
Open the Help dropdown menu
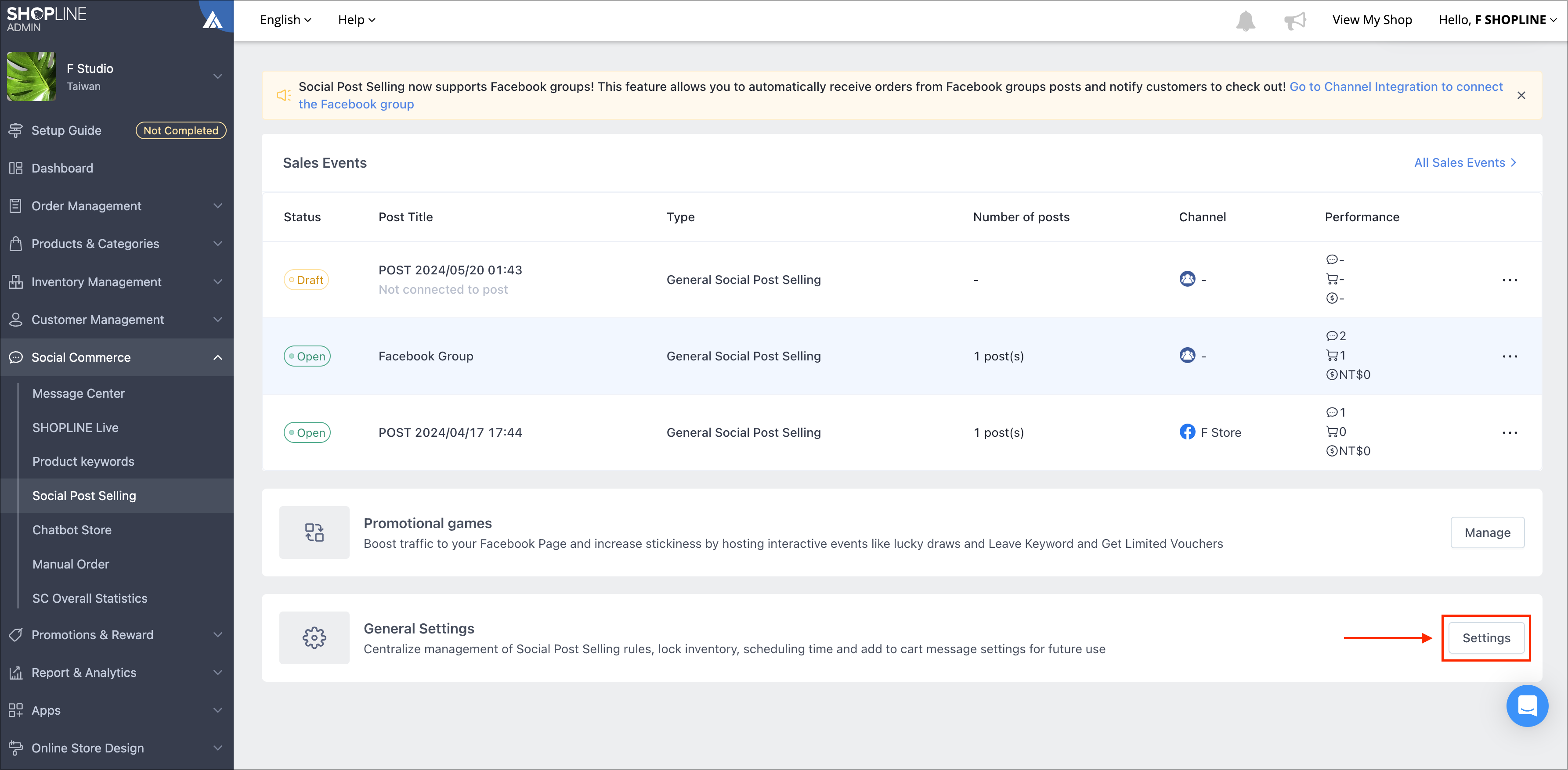point(357,20)
